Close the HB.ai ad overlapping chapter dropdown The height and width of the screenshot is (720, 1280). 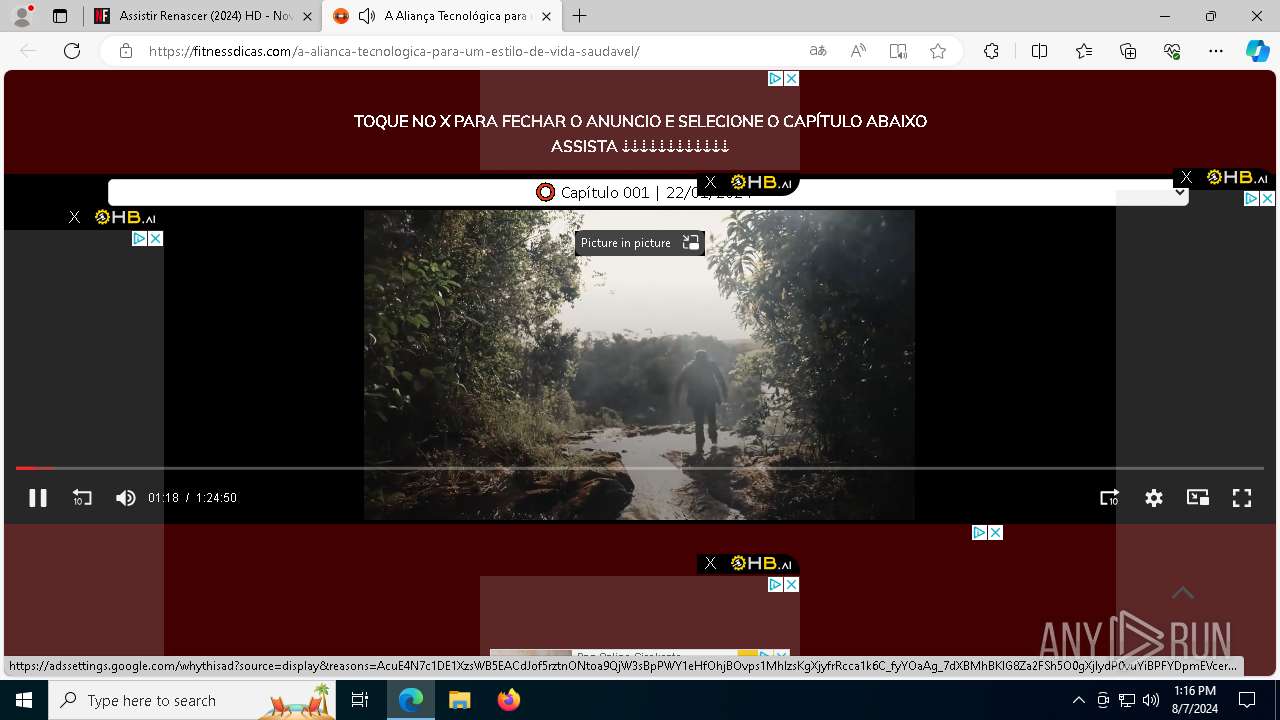(x=710, y=182)
